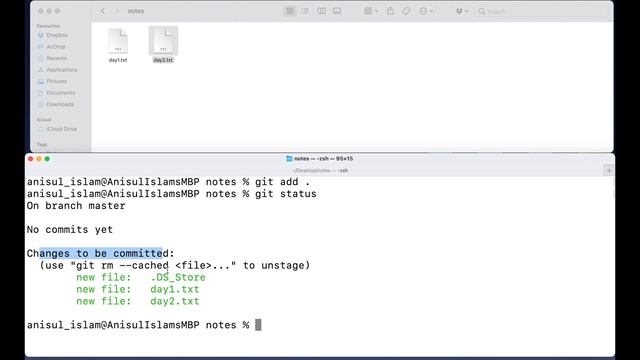This screenshot has width=640, height=360.
Task: Click highlighted 'Changes to be committed' text
Action: click(101, 253)
